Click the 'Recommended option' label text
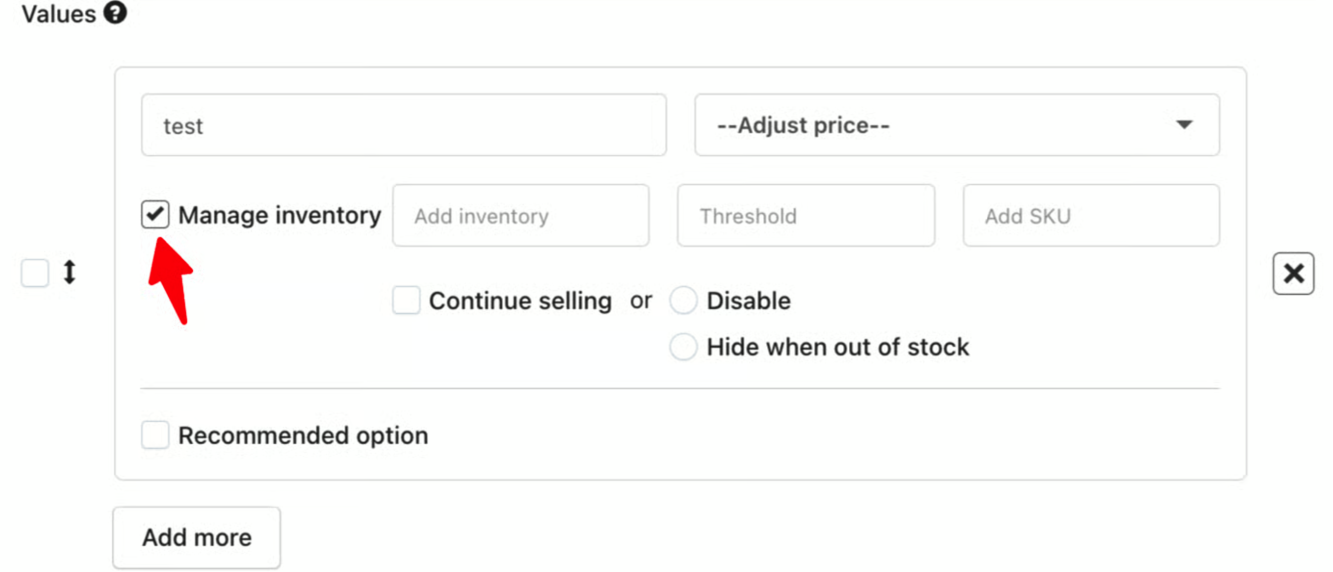 point(303,436)
